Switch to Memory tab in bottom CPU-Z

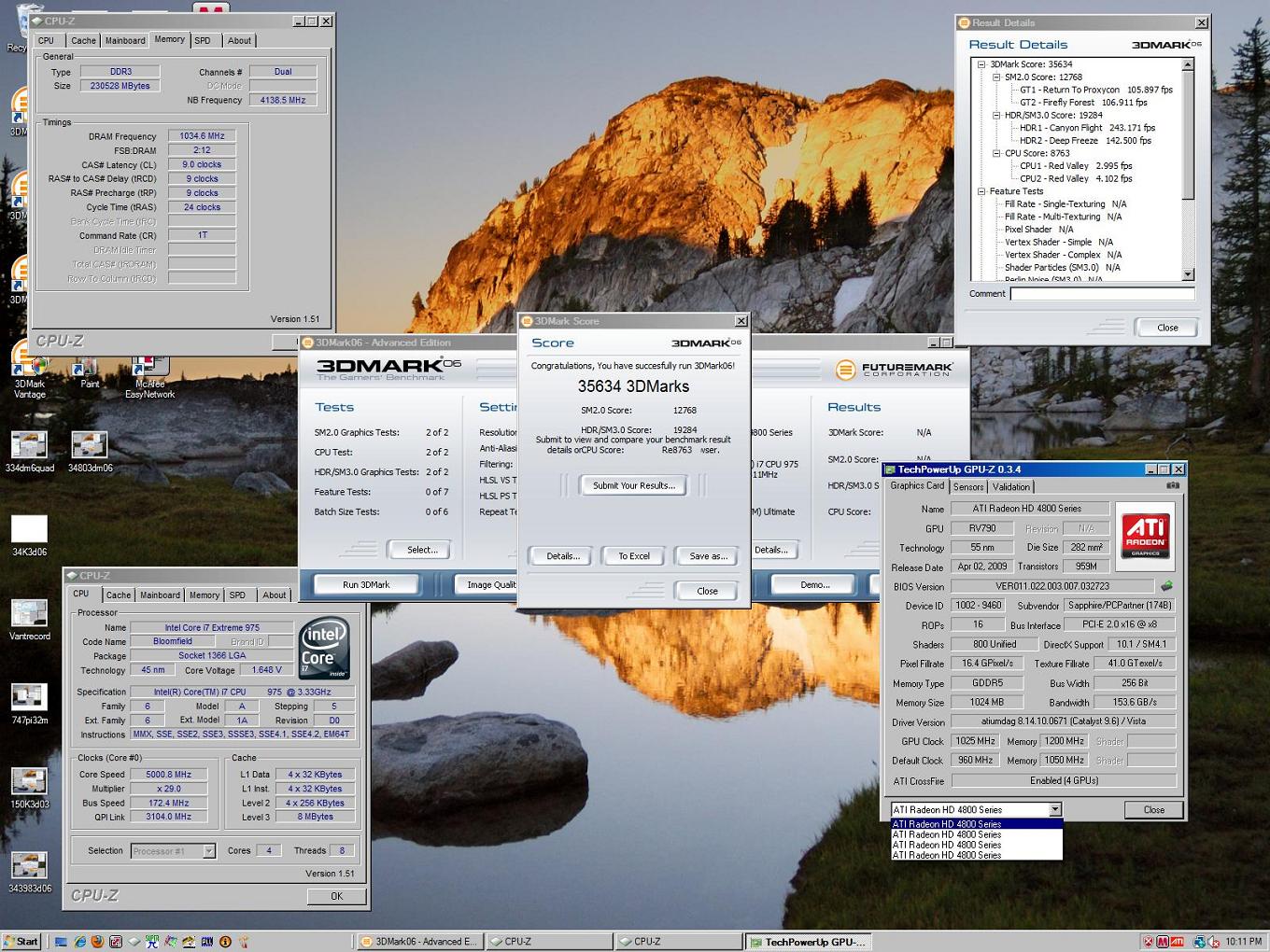point(205,595)
